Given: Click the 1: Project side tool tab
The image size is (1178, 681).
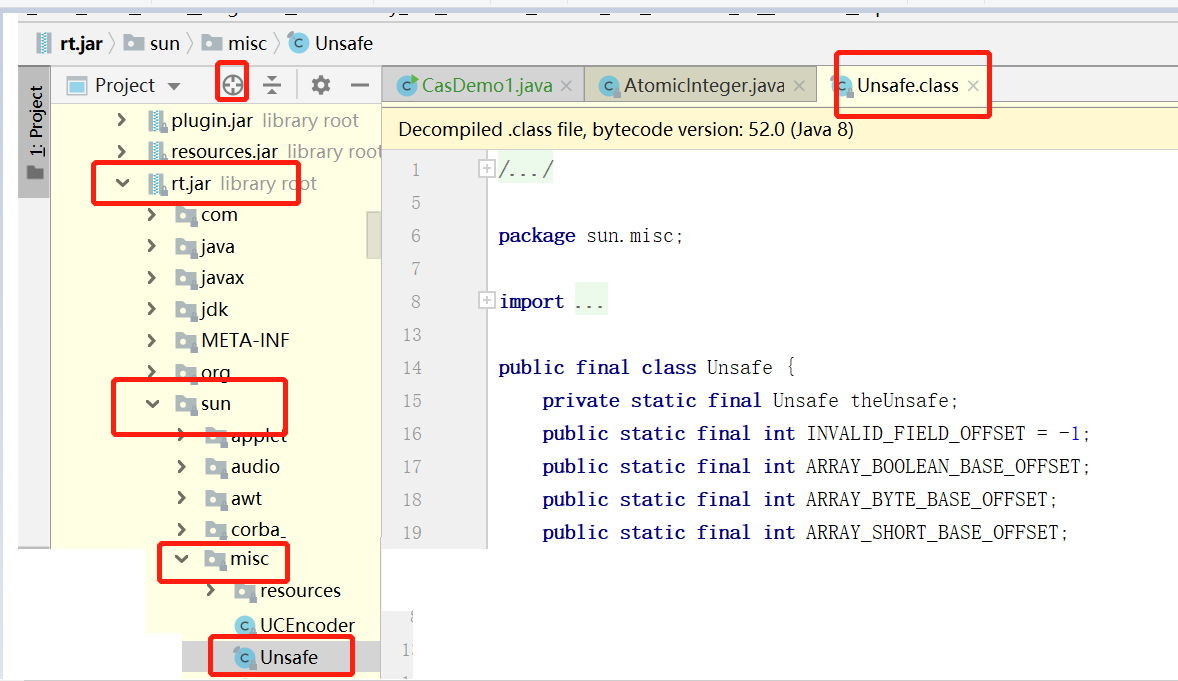Looking at the screenshot, I should click(x=35, y=130).
